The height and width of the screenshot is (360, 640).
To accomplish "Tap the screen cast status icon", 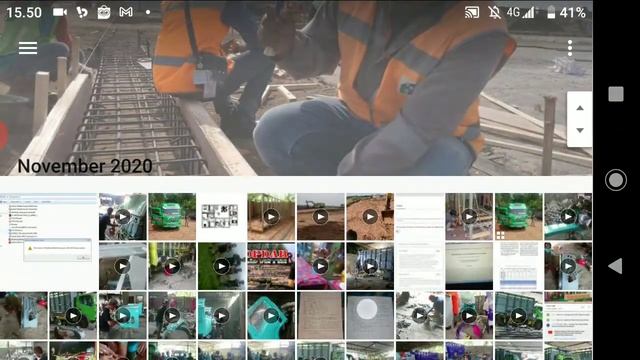I will 472,13.
